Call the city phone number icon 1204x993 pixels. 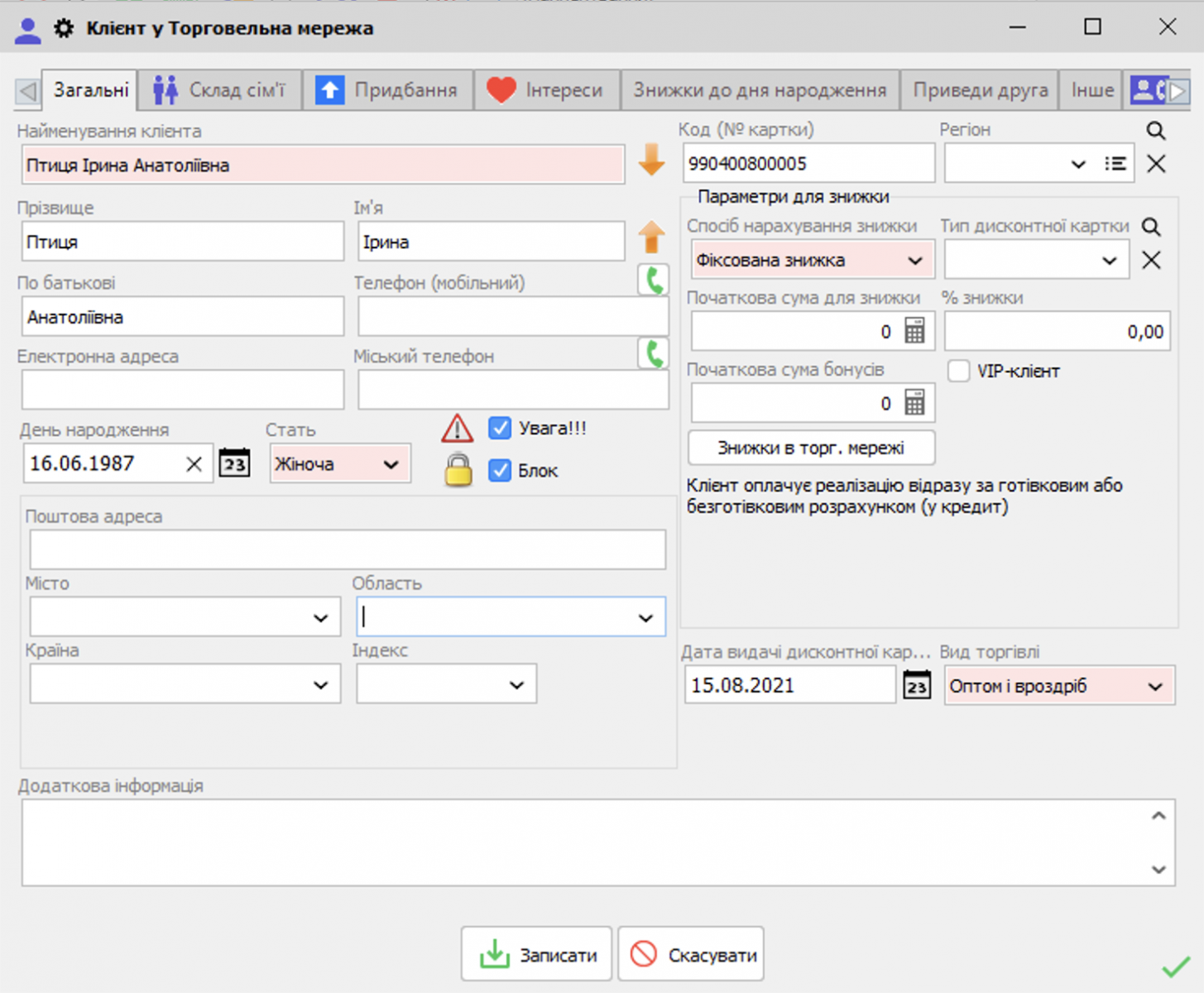pyautogui.click(x=654, y=354)
